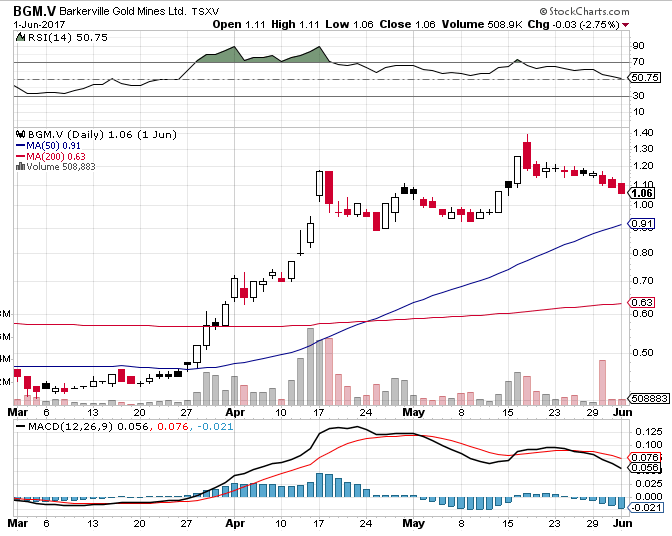This screenshot has width=672, height=536.
Task: Click the Mar label below the MACD panel
Action: click(18, 524)
